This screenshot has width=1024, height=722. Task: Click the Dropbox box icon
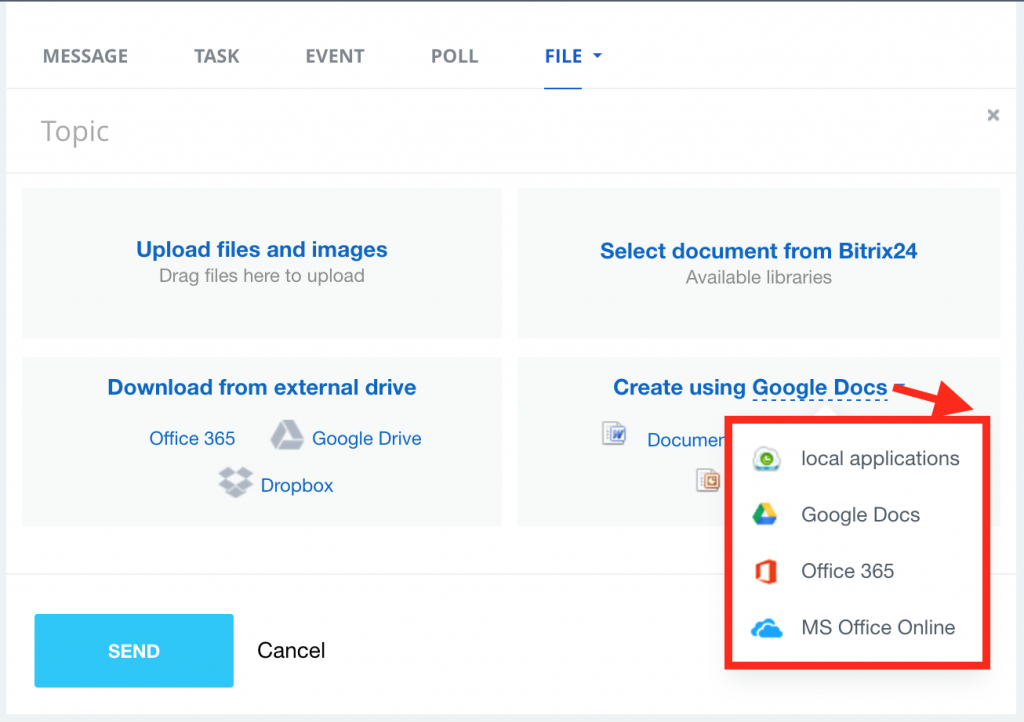coord(235,482)
